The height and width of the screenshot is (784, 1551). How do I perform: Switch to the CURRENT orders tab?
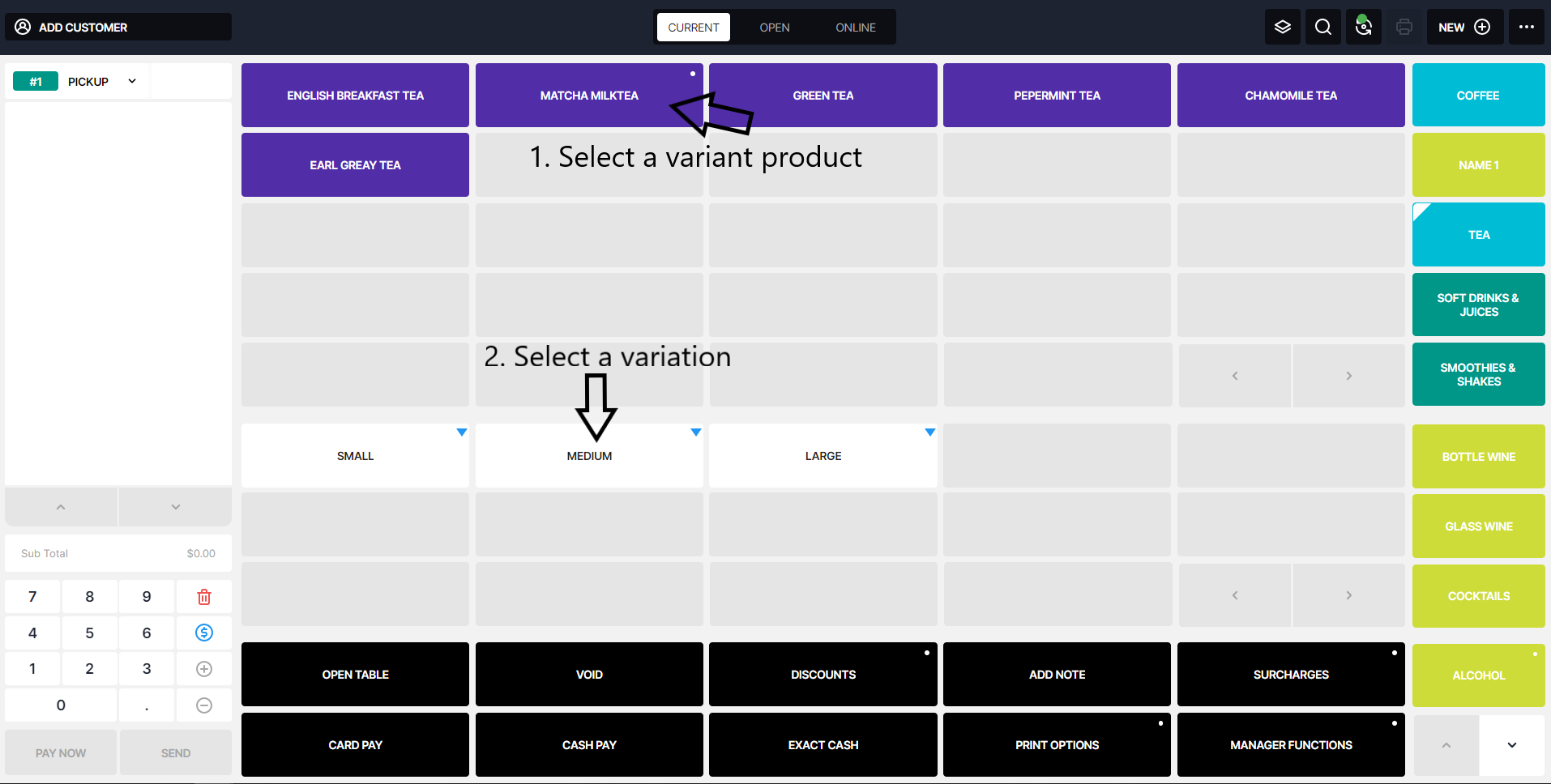tap(693, 27)
